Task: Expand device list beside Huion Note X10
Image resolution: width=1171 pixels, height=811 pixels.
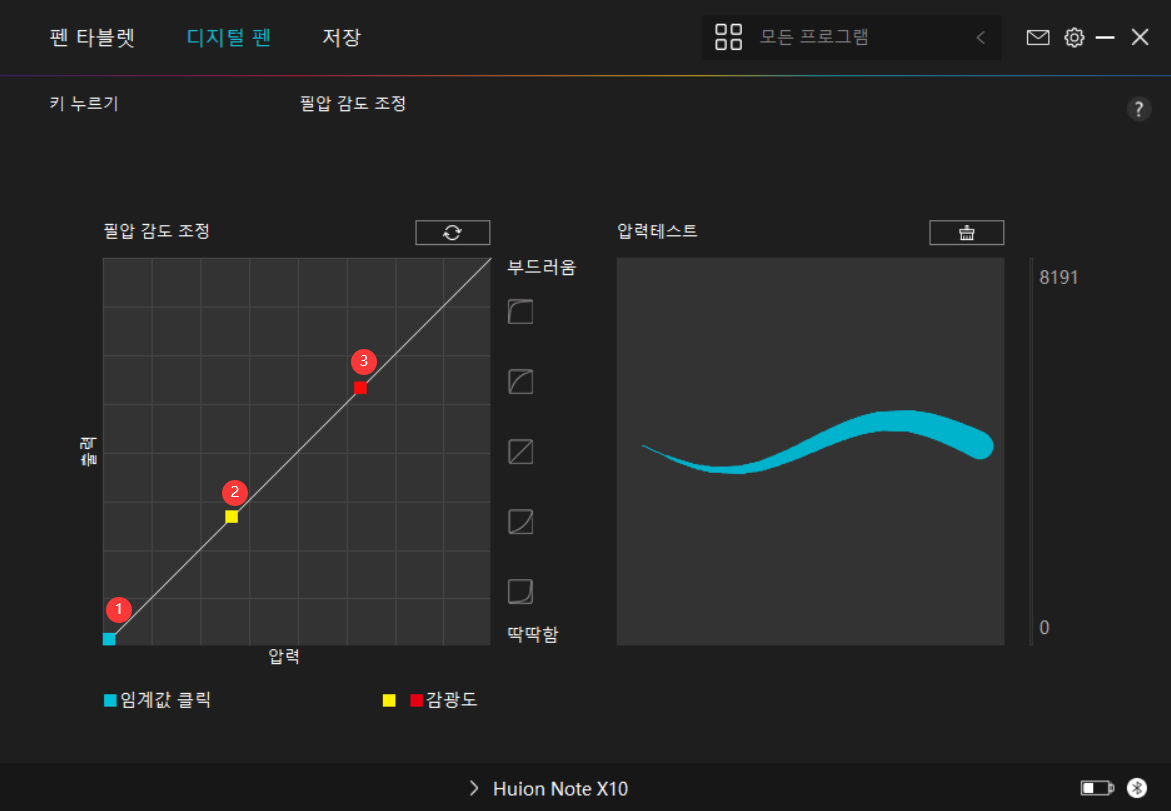Action: (474, 788)
